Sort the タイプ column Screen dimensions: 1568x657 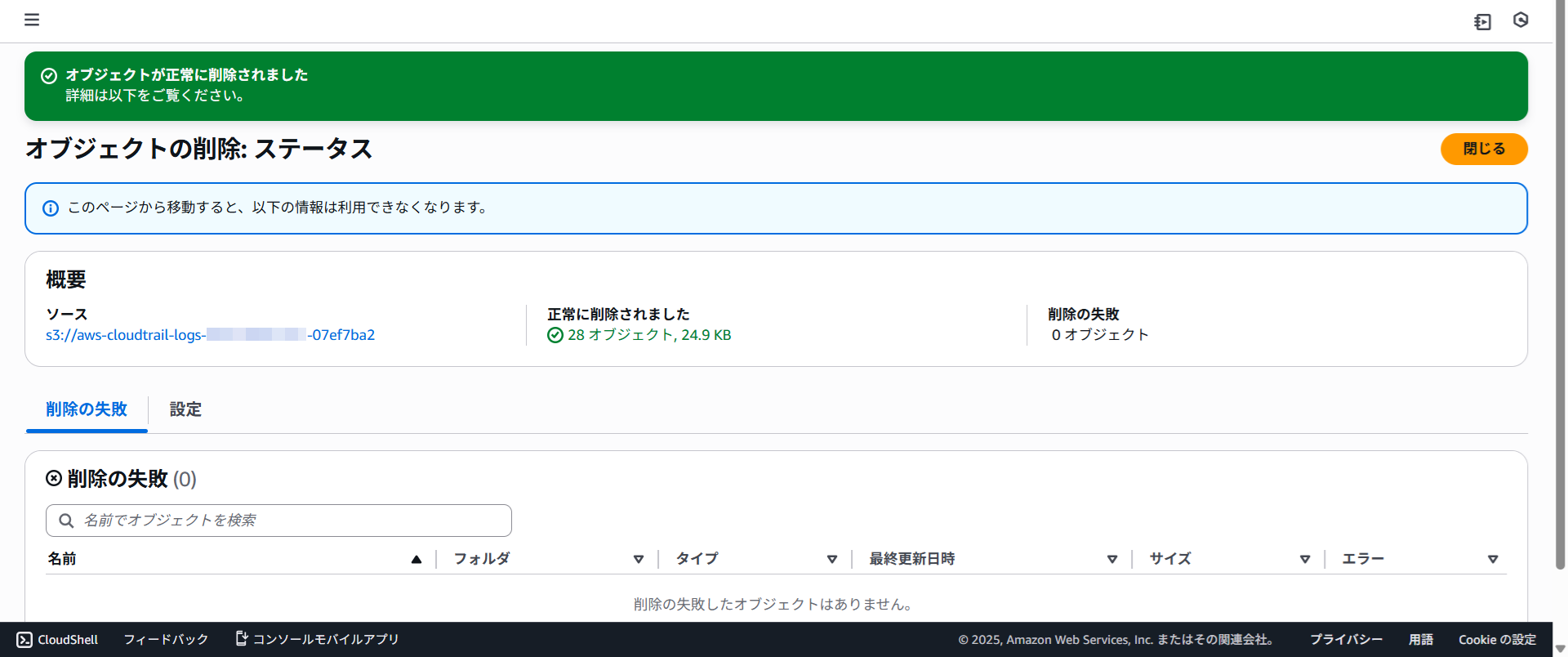tap(831, 559)
